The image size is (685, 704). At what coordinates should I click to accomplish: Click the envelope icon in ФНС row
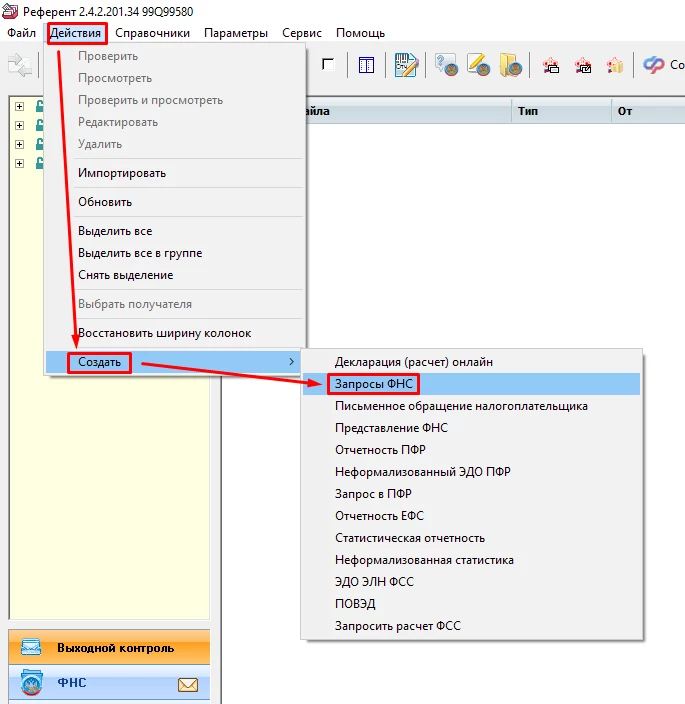[x=188, y=685]
